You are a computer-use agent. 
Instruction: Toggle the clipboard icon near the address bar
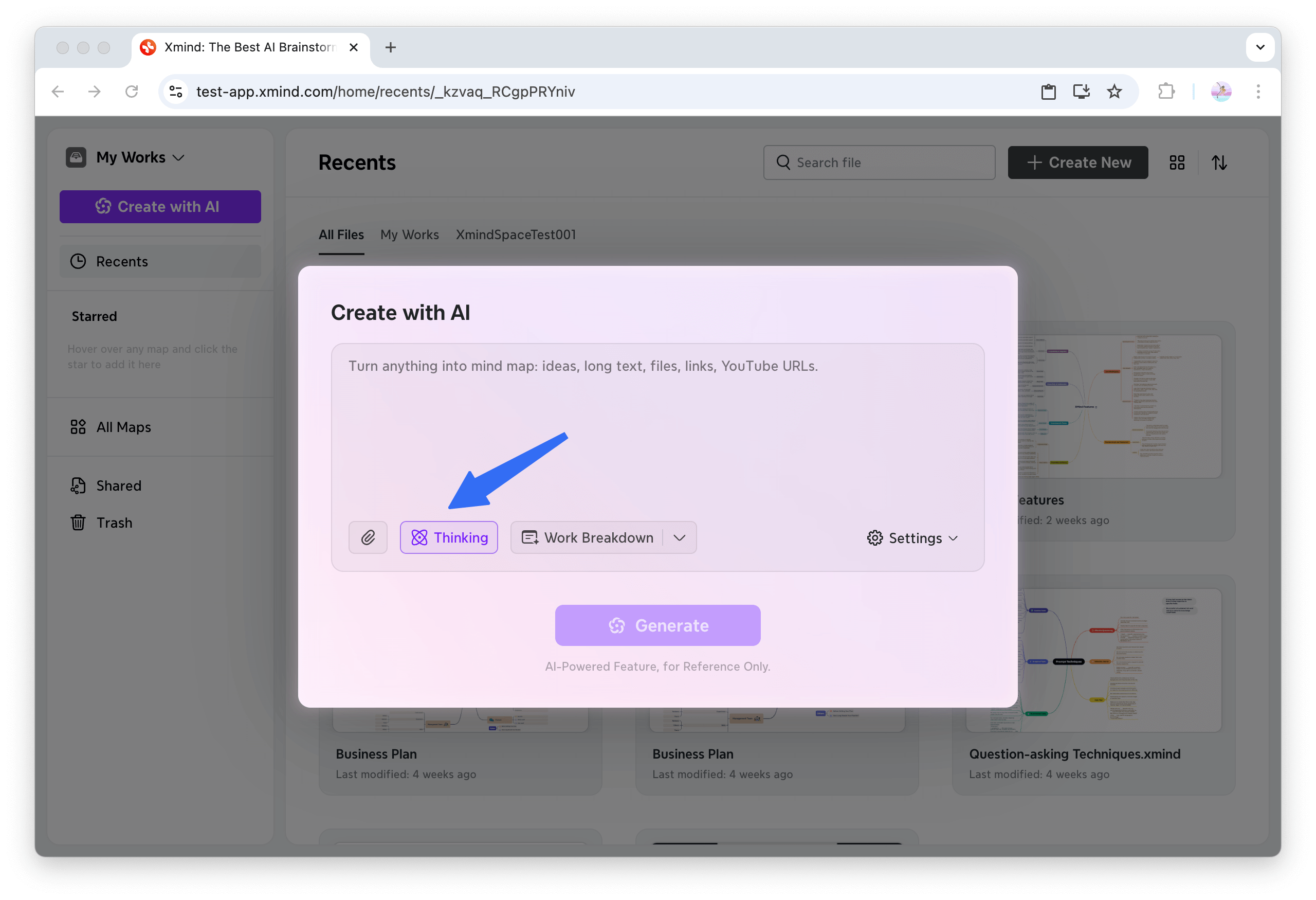click(1048, 91)
